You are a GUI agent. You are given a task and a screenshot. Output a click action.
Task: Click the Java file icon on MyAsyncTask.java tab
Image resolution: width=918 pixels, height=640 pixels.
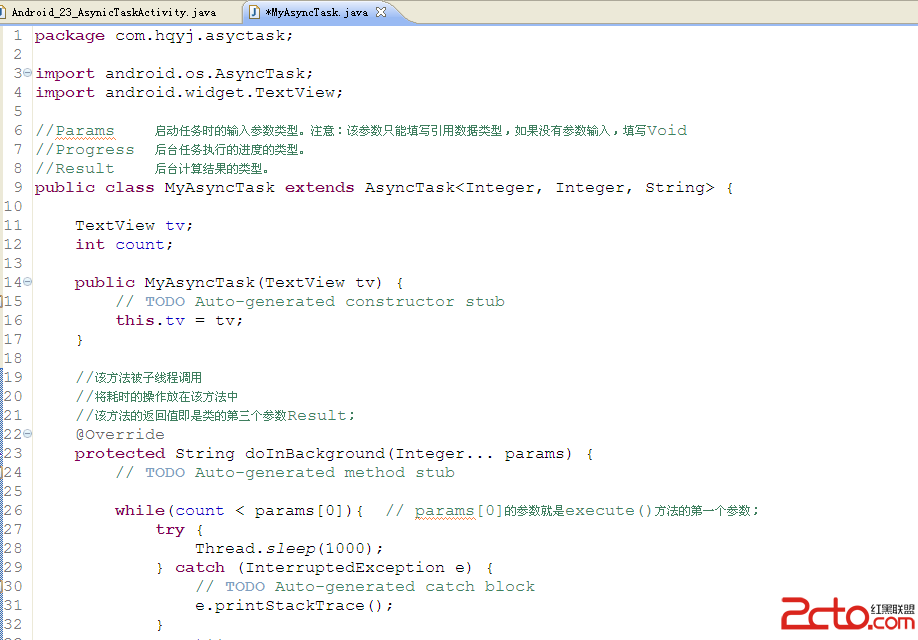click(255, 12)
